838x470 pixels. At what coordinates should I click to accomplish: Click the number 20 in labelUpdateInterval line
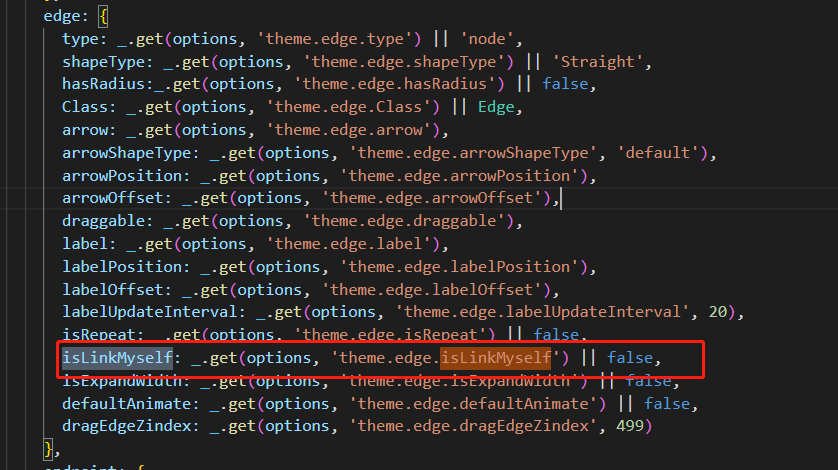click(x=718, y=312)
